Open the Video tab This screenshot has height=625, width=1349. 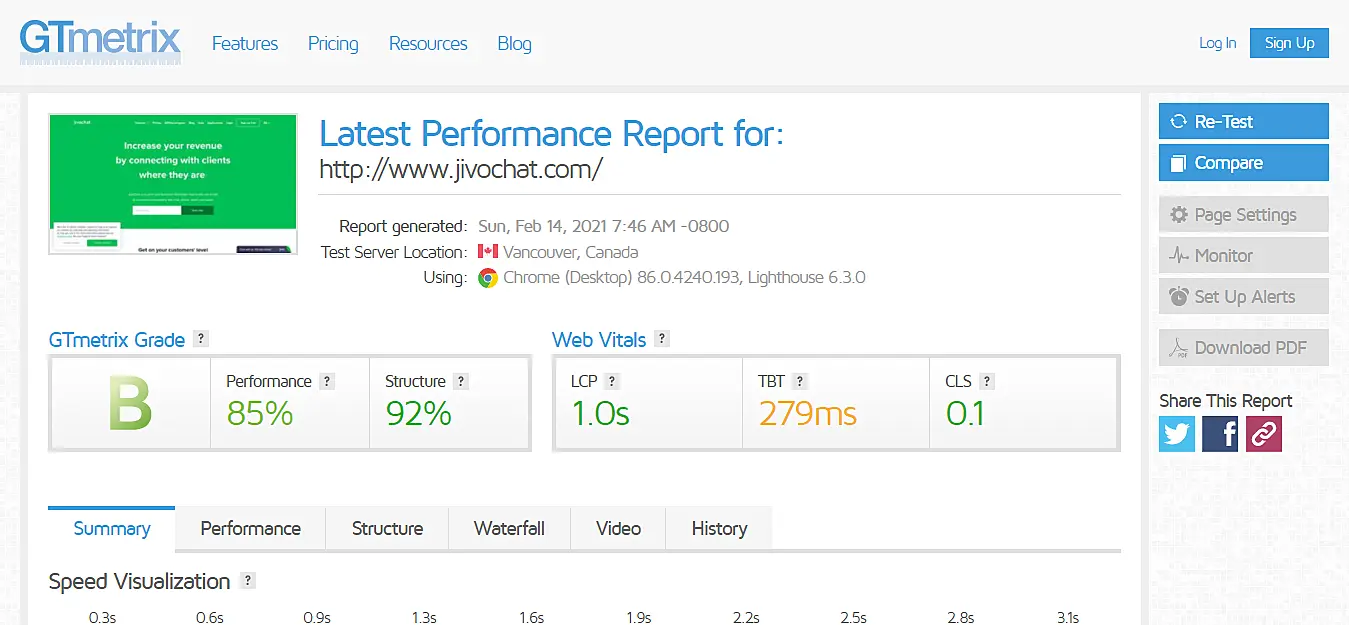click(618, 528)
